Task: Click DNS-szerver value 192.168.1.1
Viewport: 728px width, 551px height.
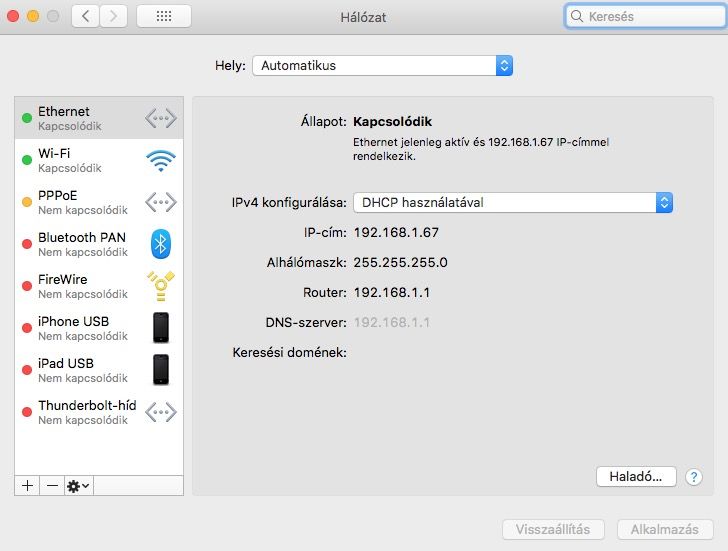Action: 392,322
